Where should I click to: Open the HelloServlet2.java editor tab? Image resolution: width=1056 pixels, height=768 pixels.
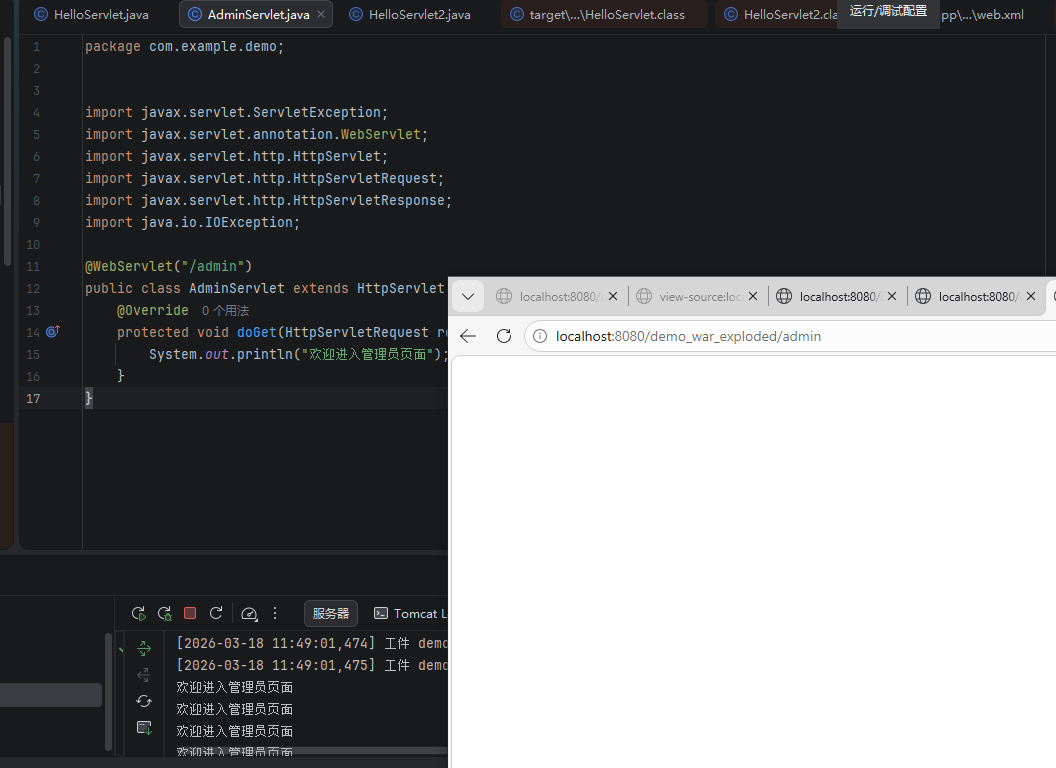tap(410, 14)
